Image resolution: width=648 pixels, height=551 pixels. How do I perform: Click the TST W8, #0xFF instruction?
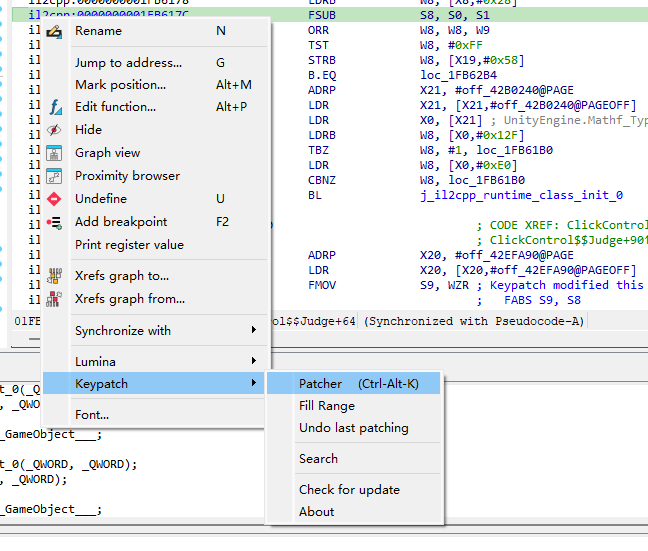(x=395, y=45)
